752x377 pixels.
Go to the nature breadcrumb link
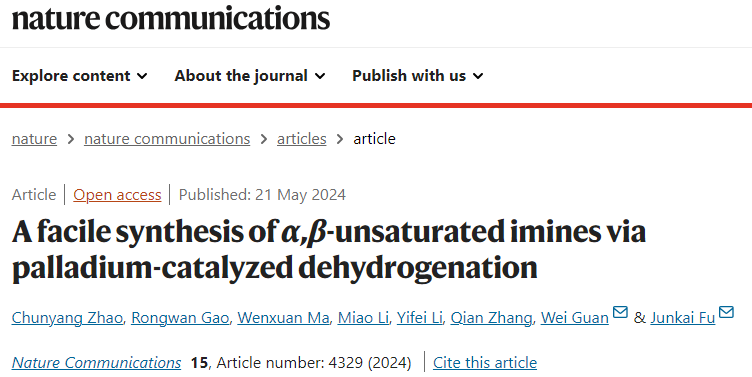(x=34, y=139)
